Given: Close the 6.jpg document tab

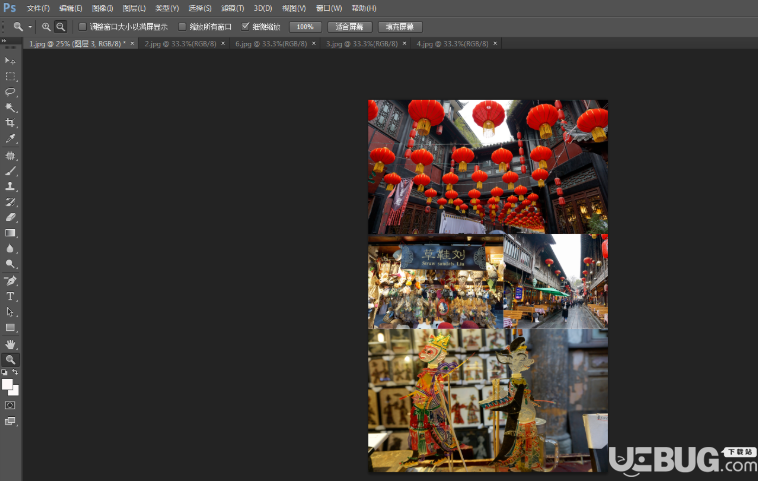Looking at the screenshot, I should pyautogui.click(x=314, y=44).
